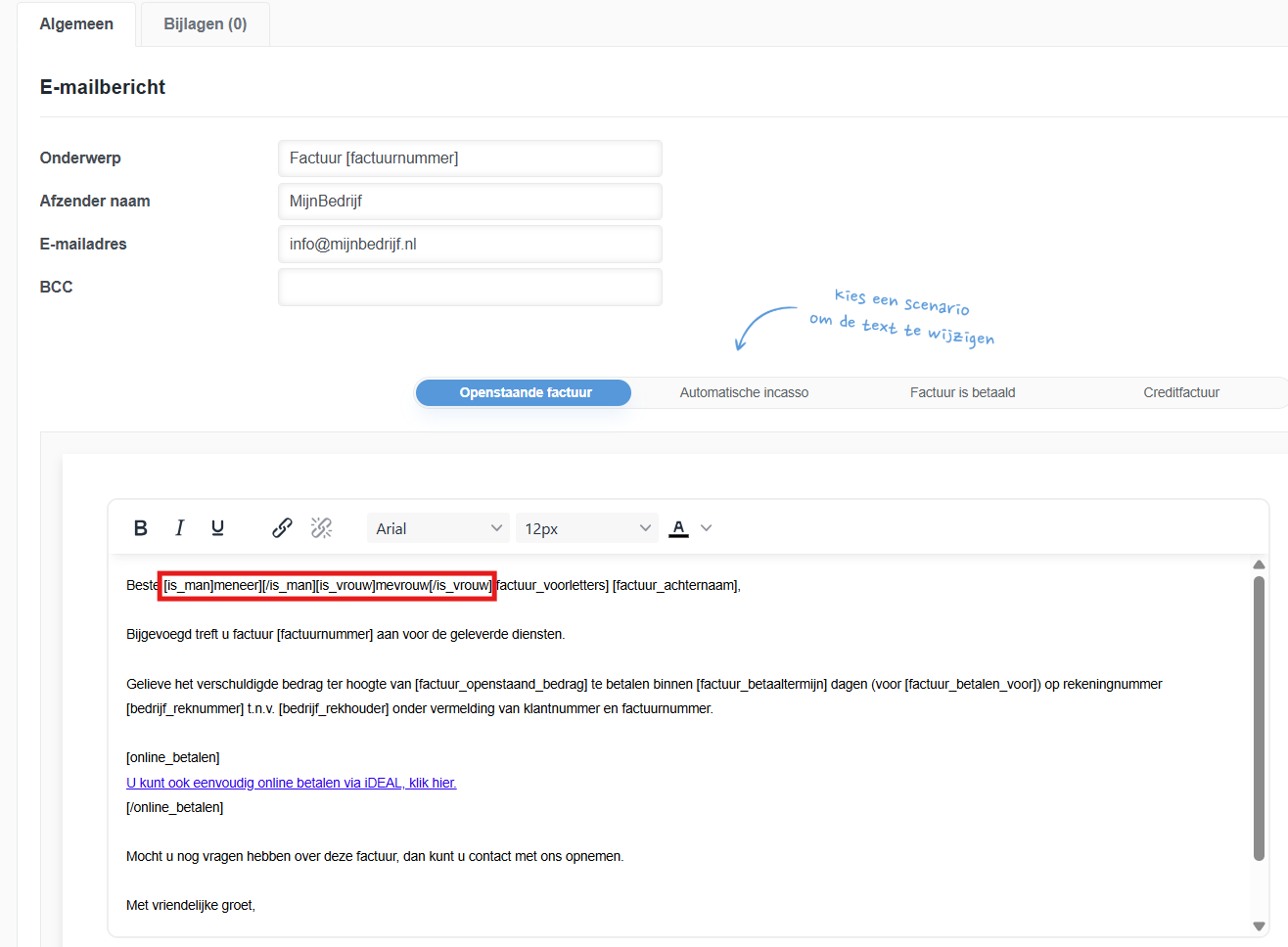Click the iDEAL online betalen link
Screen dimensions: 1288x947
tap(291, 783)
